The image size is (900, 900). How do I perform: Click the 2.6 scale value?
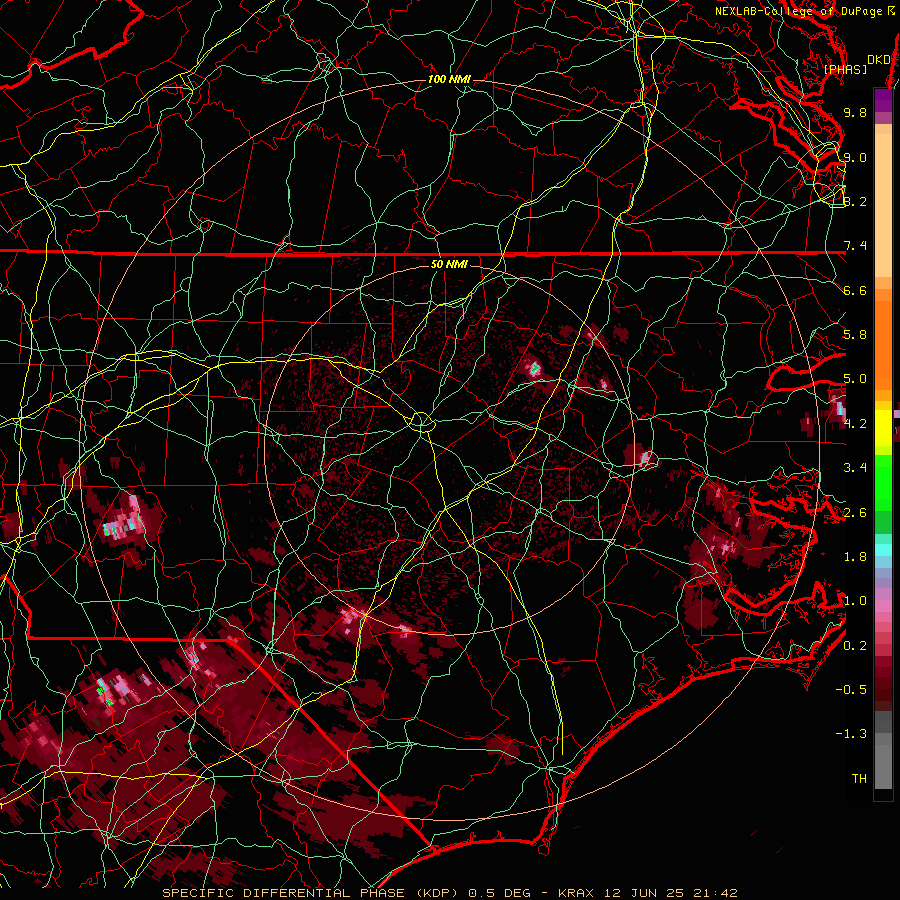coord(855,513)
